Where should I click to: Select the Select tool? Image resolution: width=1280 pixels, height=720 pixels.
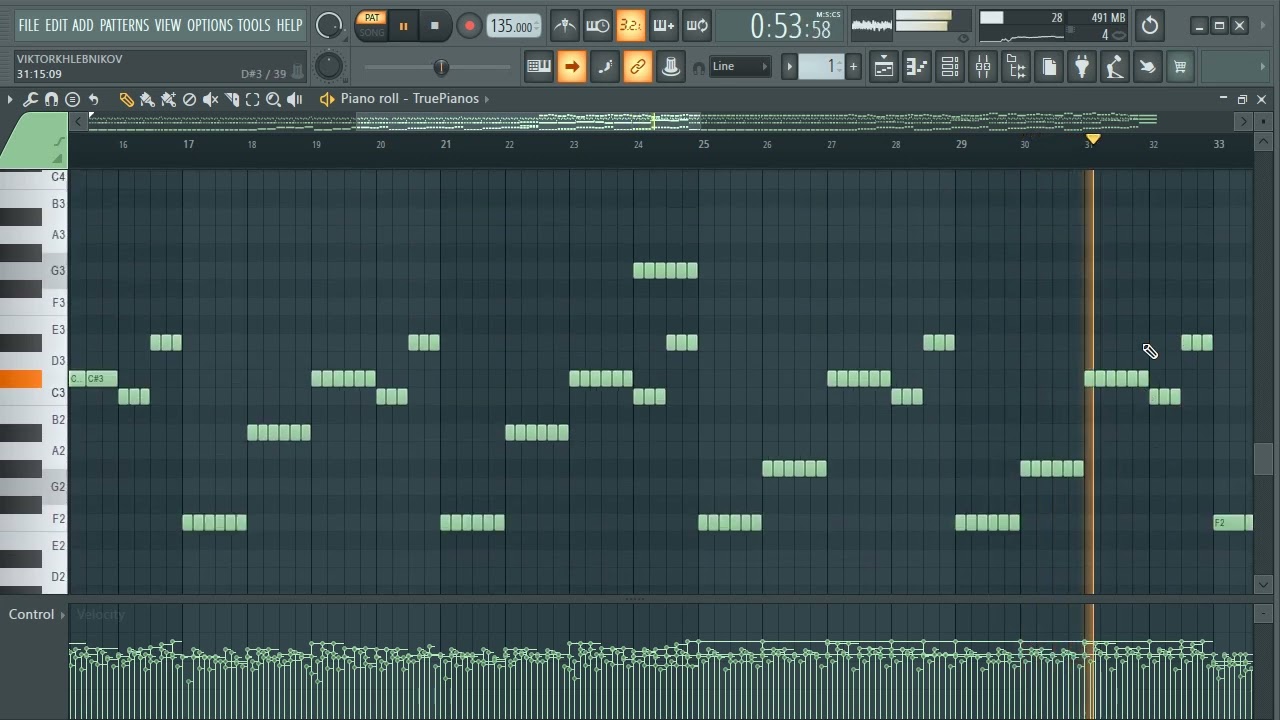tap(253, 99)
